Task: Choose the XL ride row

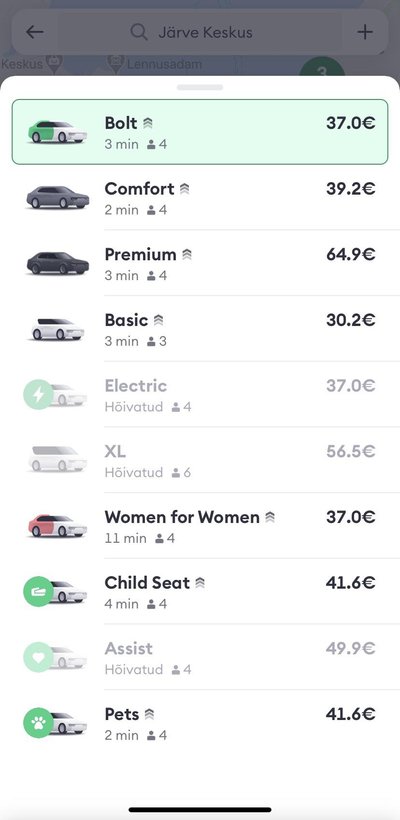Action: (x=200, y=460)
